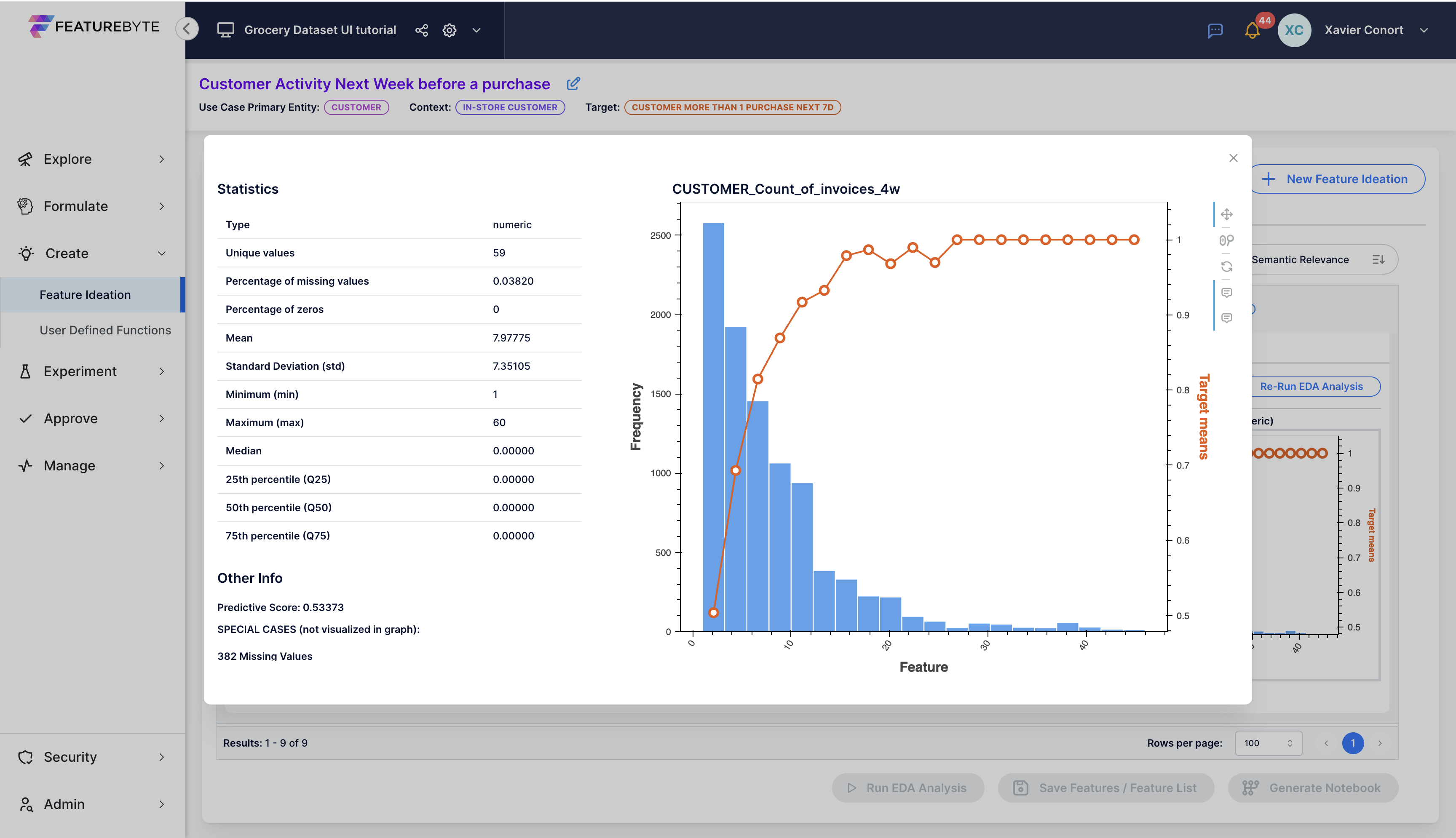Open the chat messages icon
Viewport: 1456px width, 838px height.
pyautogui.click(x=1215, y=30)
